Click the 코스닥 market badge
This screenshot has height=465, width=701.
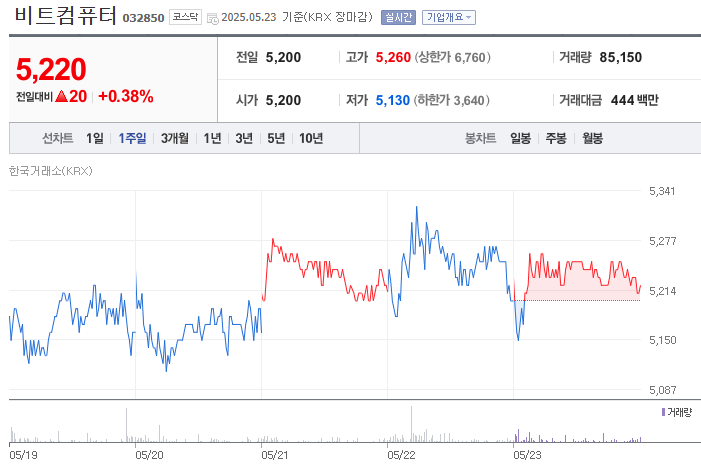[185, 17]
